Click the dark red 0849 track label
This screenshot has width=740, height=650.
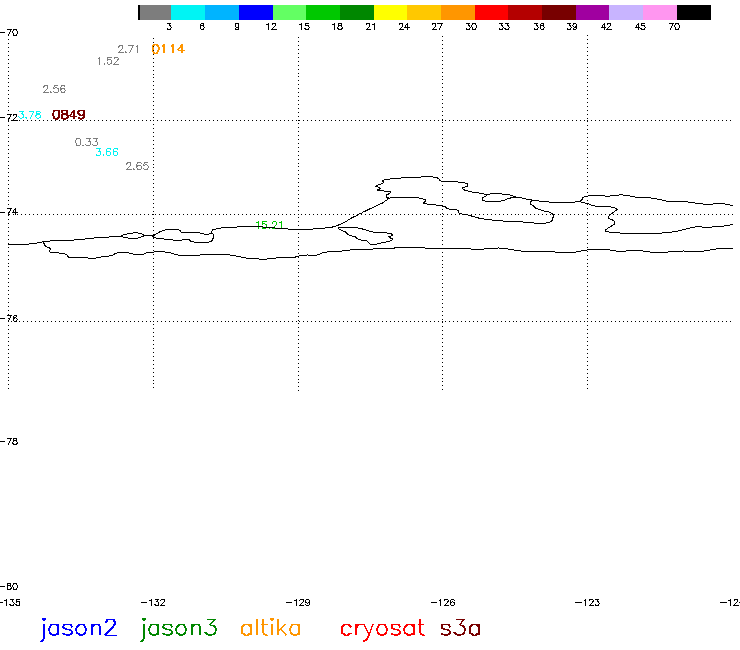[68, 115]
